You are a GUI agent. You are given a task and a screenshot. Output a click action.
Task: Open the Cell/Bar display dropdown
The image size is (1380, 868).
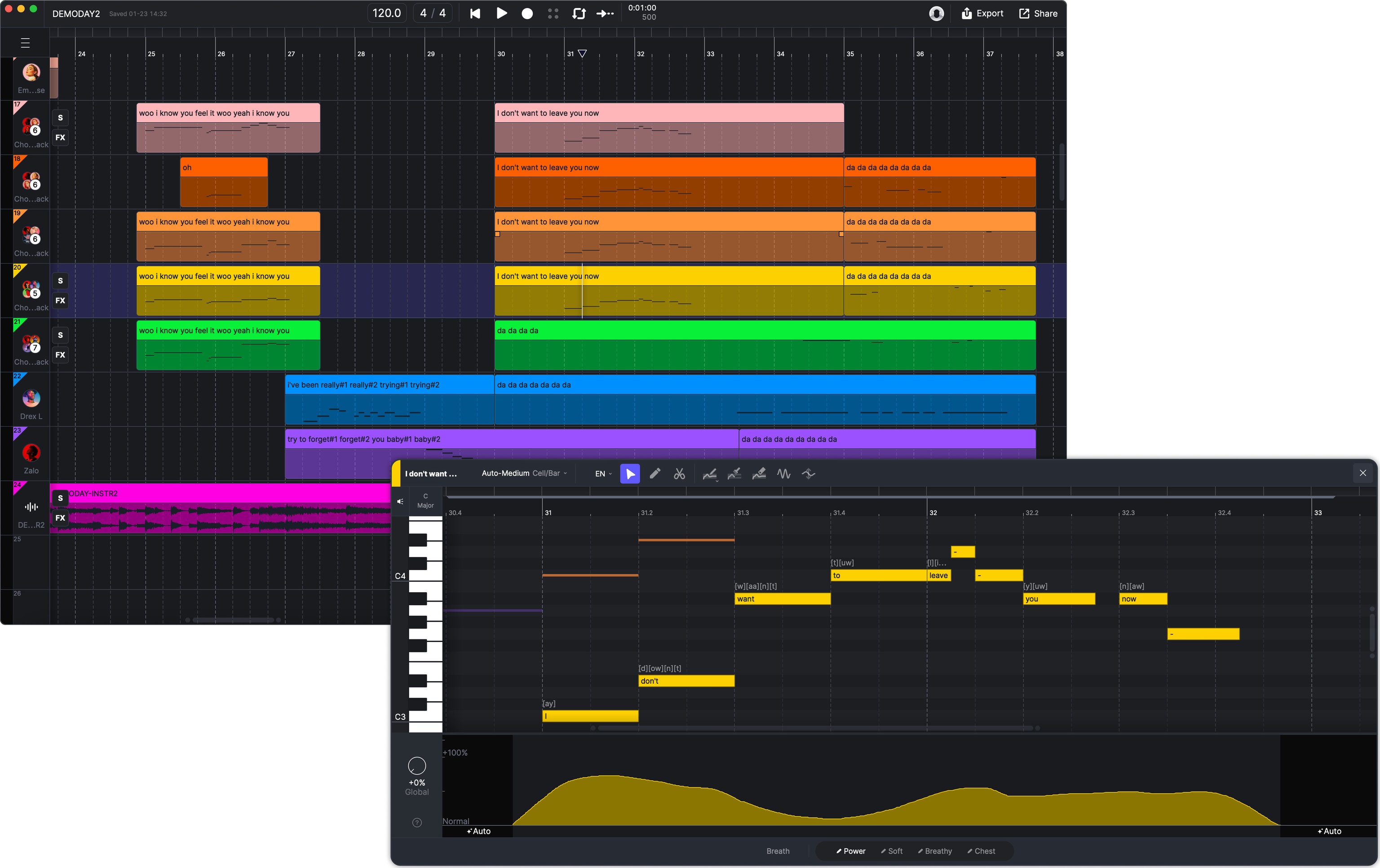coord(547,474)
